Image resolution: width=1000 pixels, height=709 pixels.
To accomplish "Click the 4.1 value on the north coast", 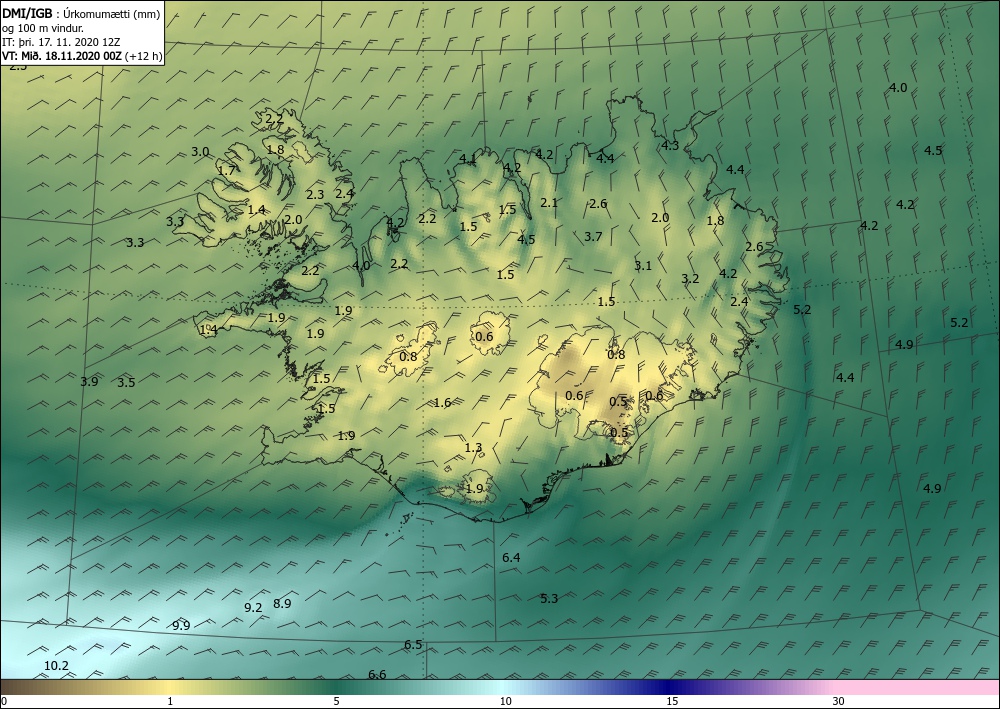I will pyautogui.click(x=467, y=158).
